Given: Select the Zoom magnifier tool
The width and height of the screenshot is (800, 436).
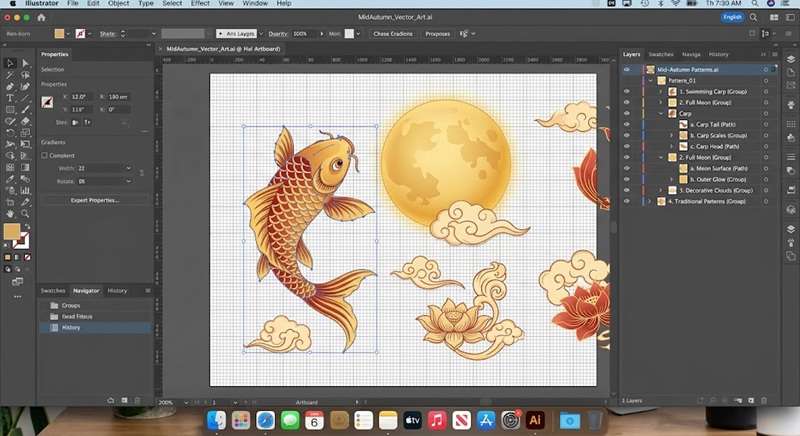Looking at the screenshot, I should (x=25, y=214).
